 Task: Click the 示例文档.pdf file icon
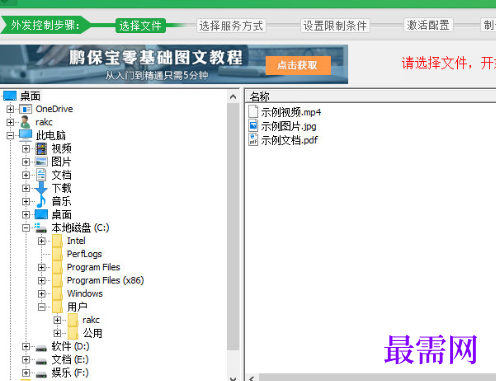tap(253, 140)
